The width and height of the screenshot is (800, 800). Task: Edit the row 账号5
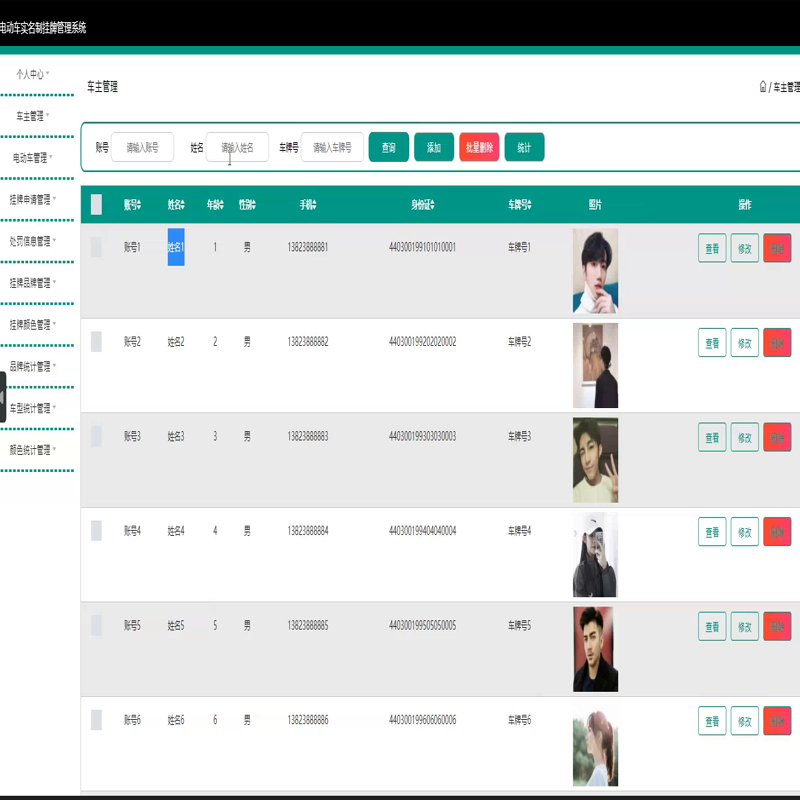pos(744,626)
